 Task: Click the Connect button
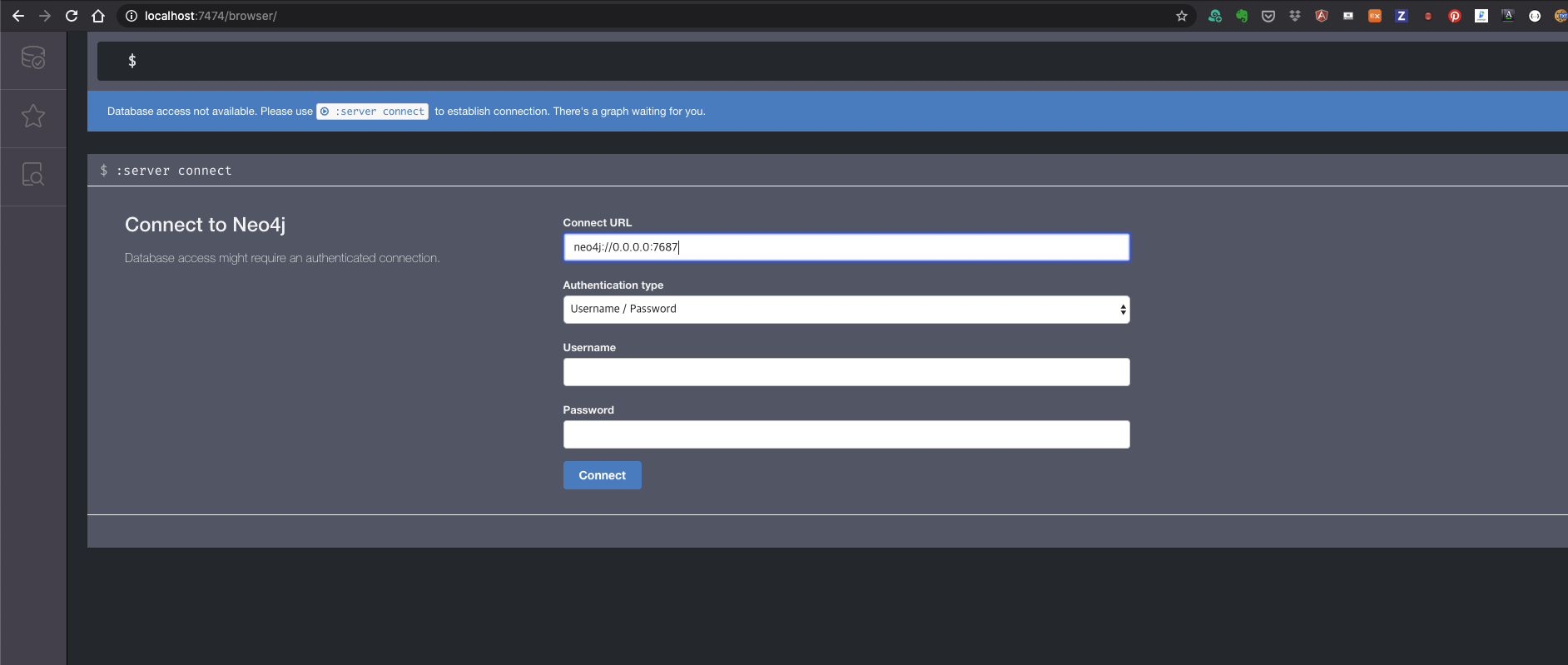coord(603,475)
